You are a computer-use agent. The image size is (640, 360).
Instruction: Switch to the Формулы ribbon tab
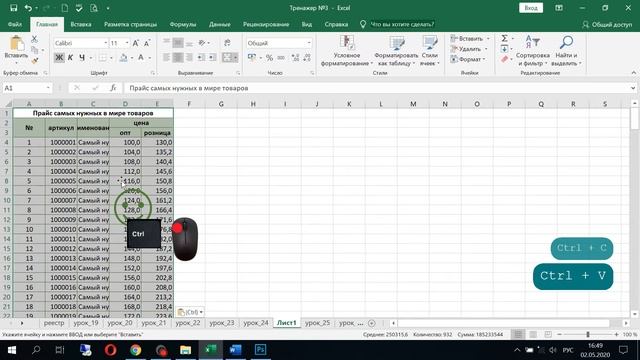point(183,24)
